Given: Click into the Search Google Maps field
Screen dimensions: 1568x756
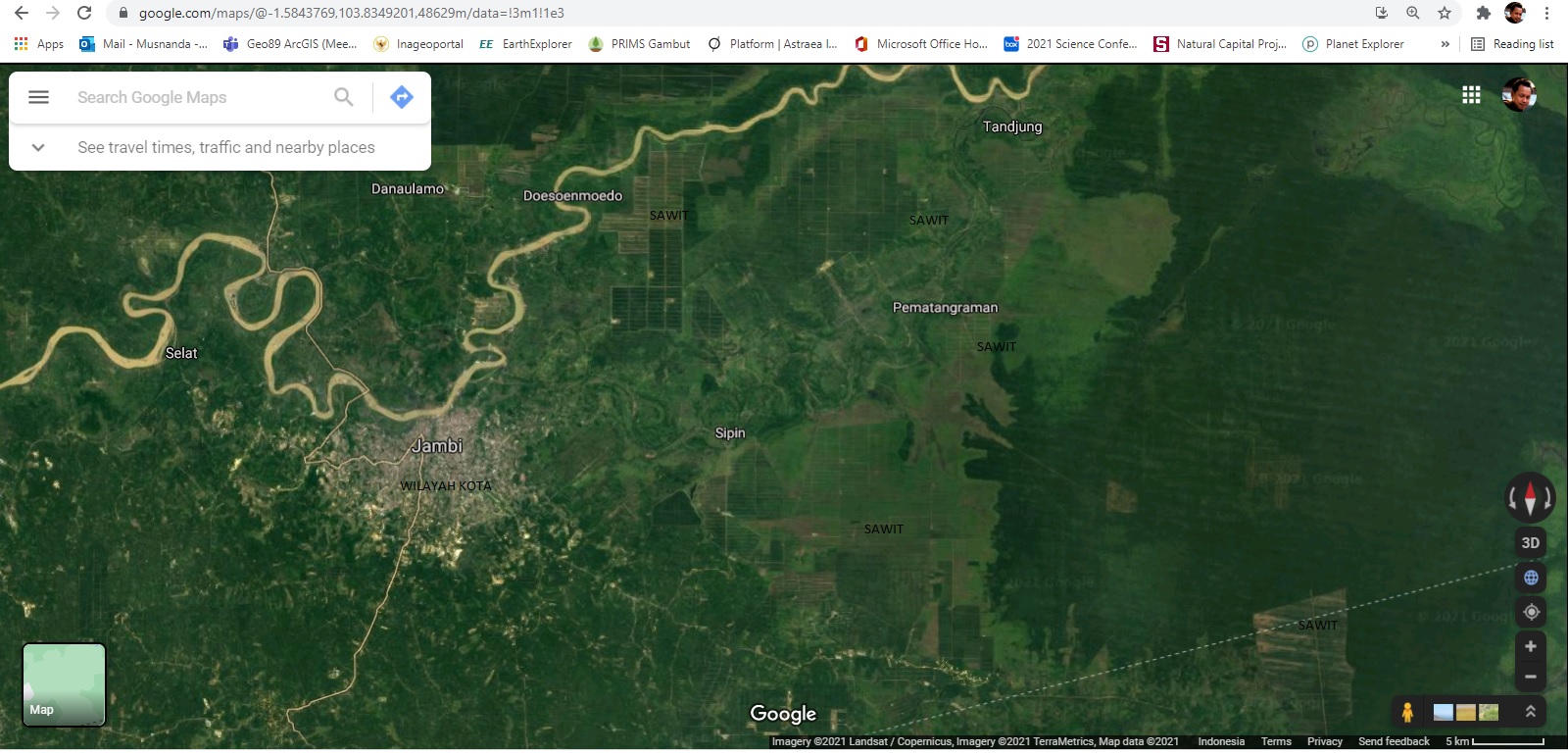Looking at the screenshot, I should pos(196,97).
